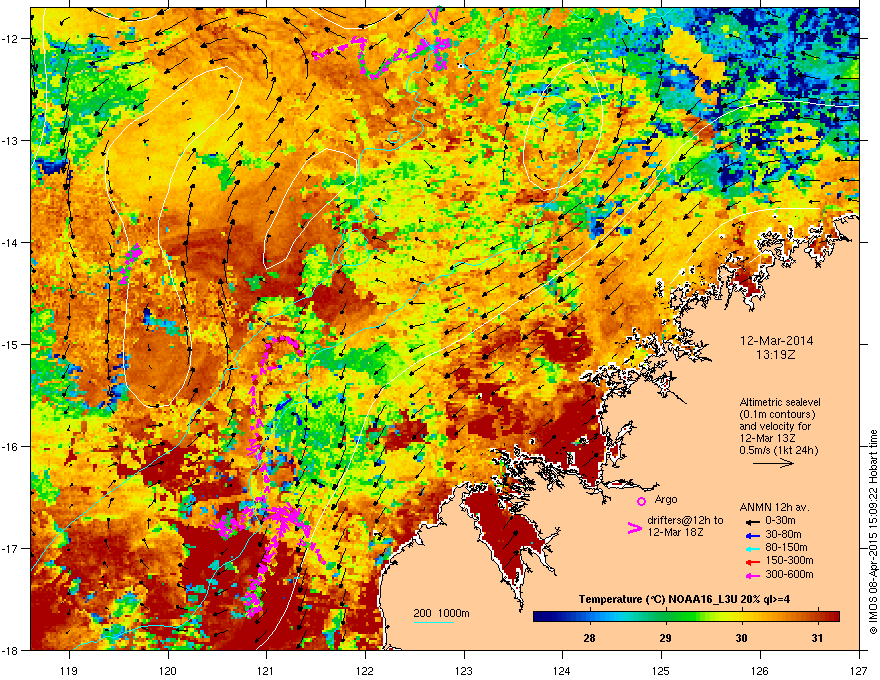Click the longitude axis label 127
This screenshot has width=880, height=680.
coord(859,670)
